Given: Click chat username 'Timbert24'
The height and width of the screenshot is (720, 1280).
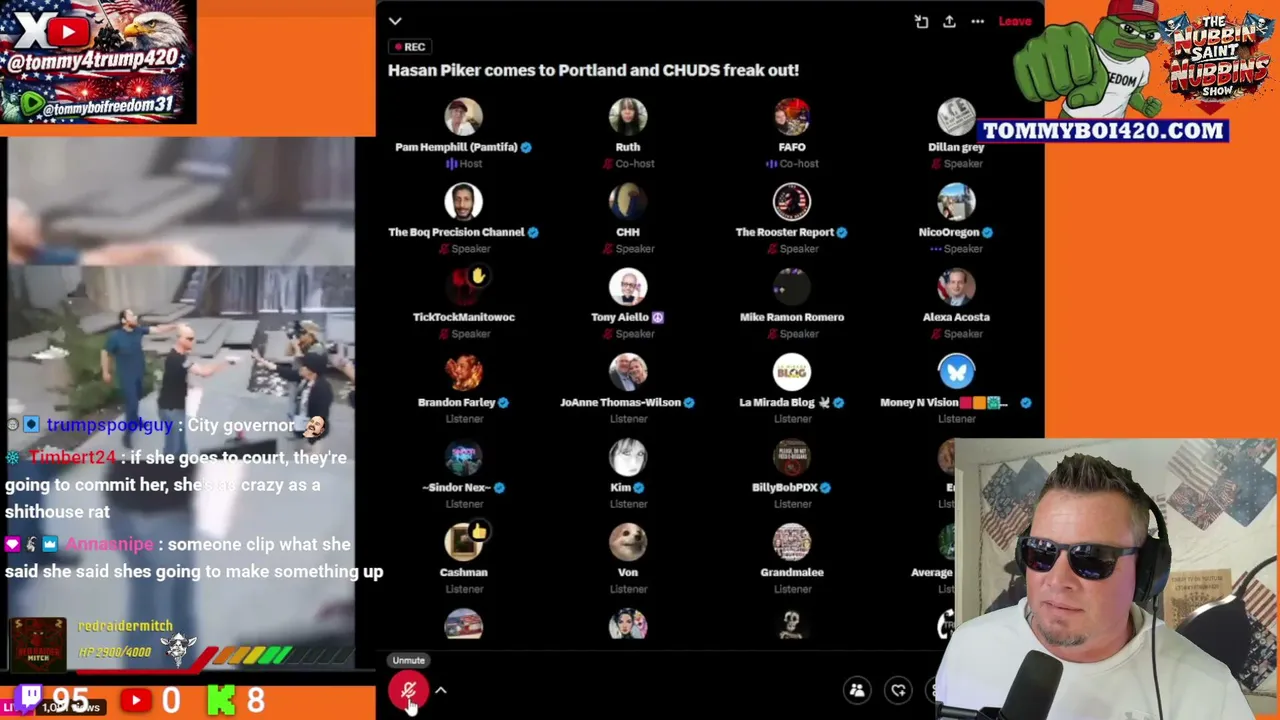Looking at the screenshot, I should tap(72, 458).
